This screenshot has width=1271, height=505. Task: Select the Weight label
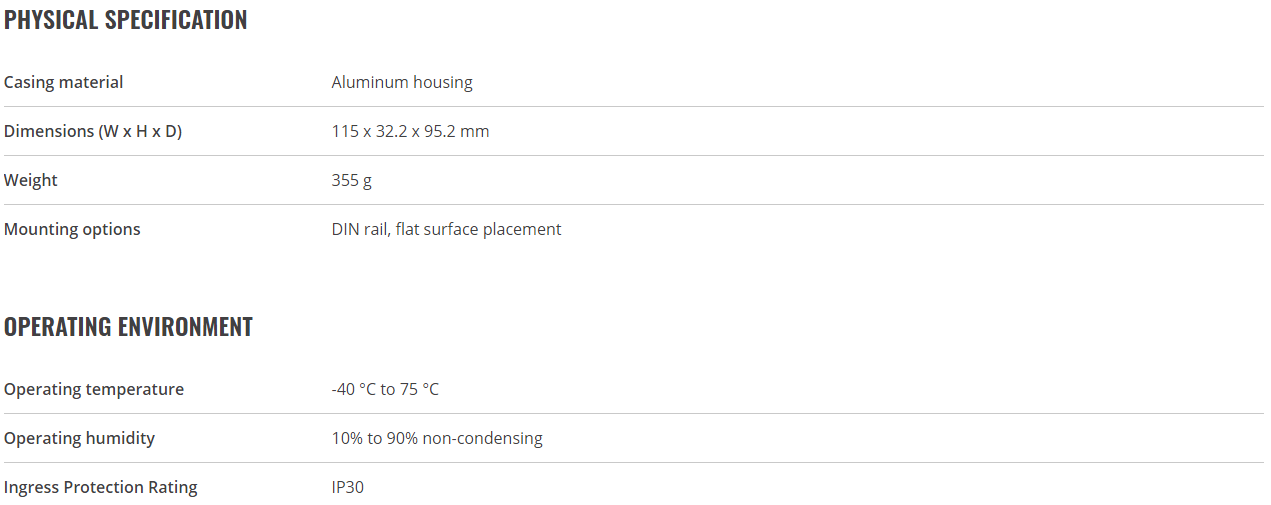coord(31,180)
